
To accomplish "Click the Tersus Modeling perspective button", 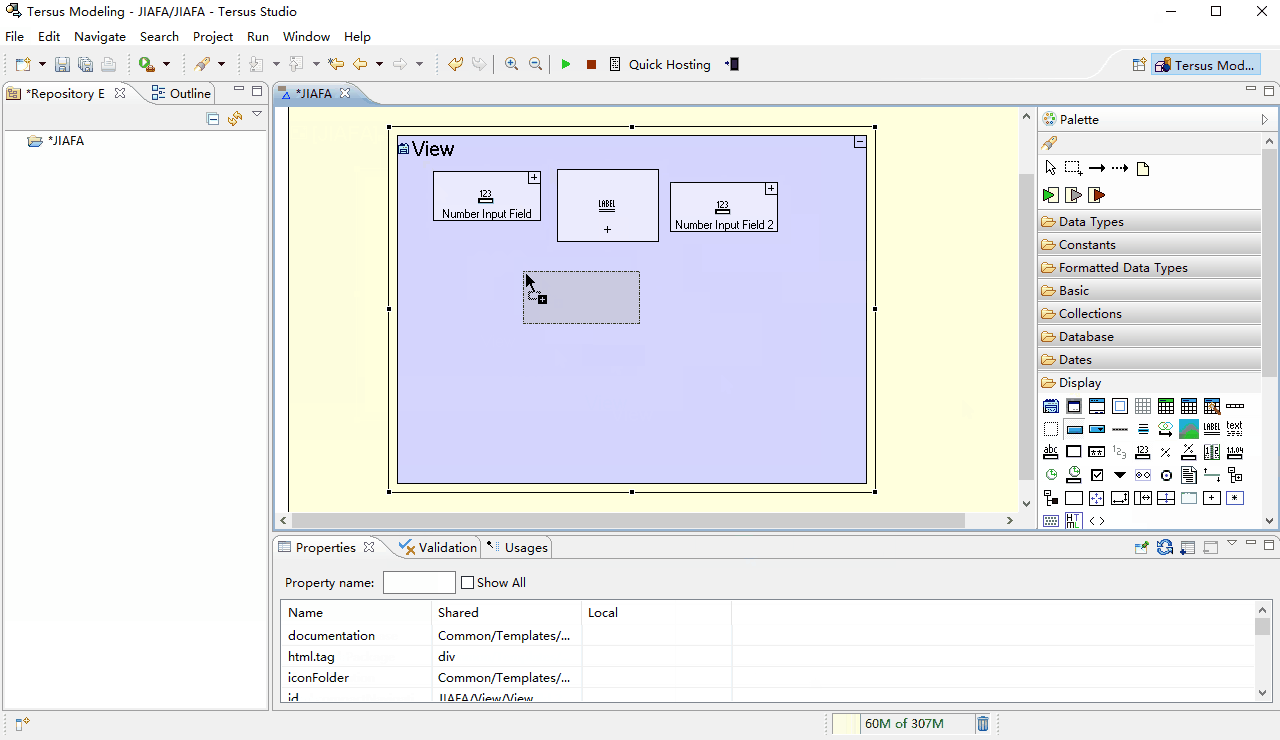I will click(x=1205, y=65).
